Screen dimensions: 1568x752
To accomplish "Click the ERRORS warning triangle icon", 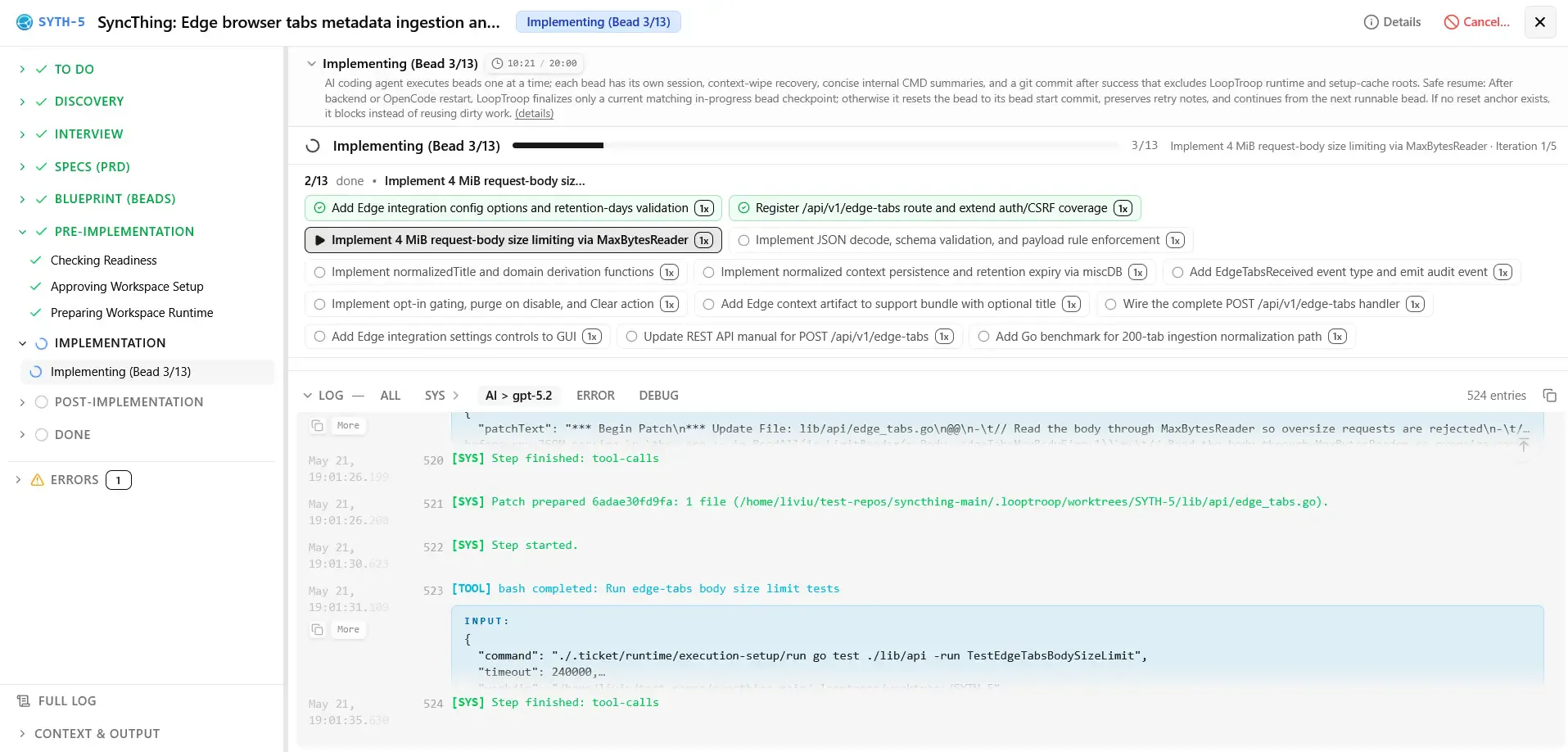I will click(x=37, y=480).
